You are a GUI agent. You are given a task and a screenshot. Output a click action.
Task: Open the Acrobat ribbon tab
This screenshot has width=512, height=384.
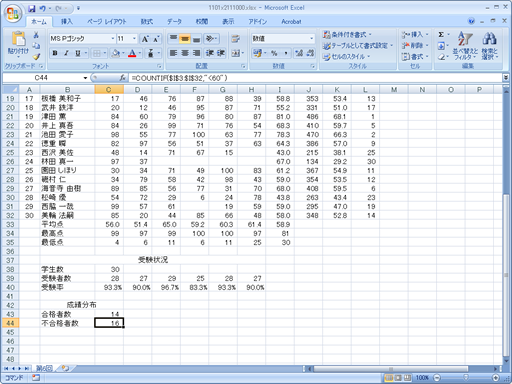pos(291,22)
